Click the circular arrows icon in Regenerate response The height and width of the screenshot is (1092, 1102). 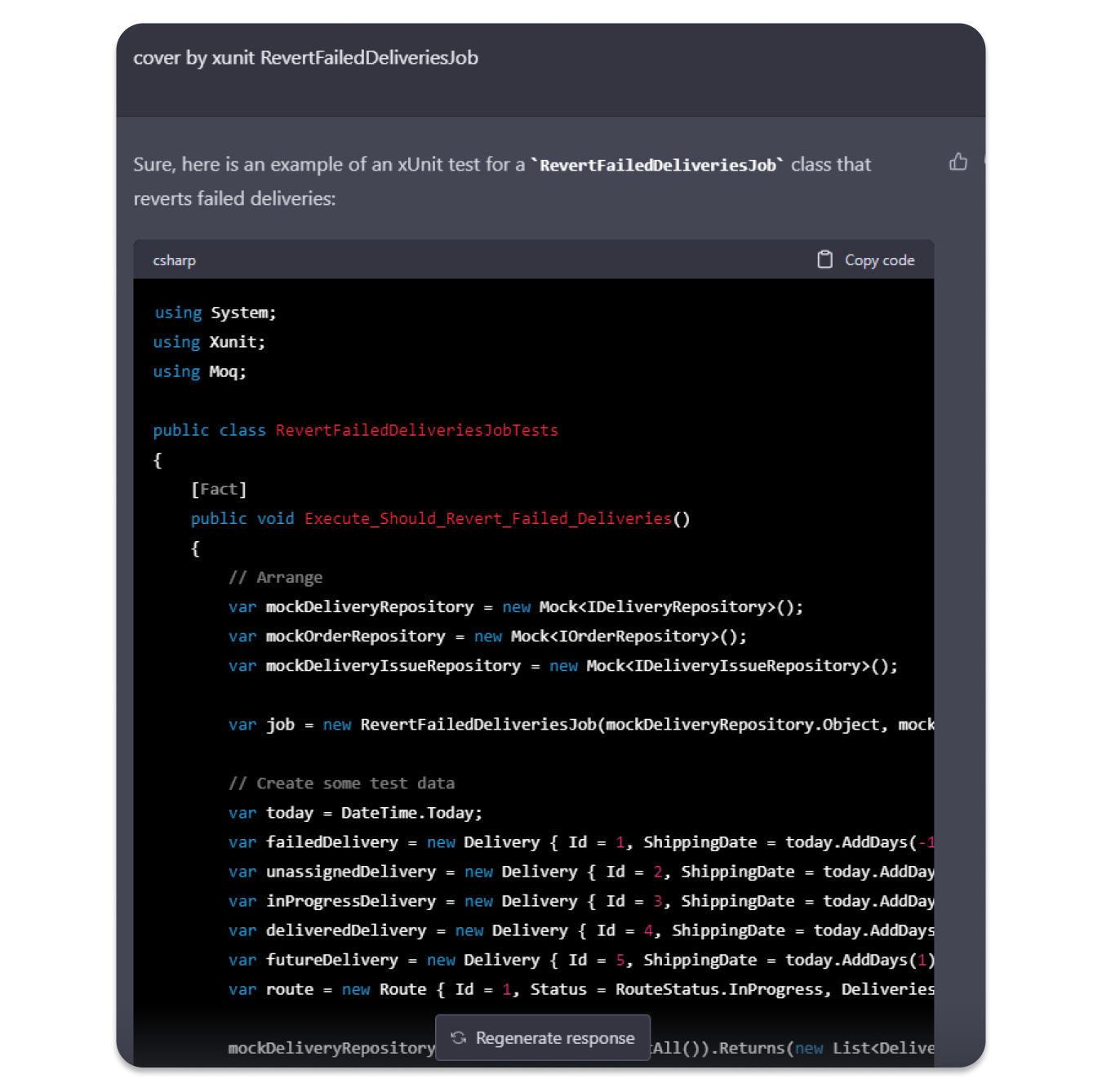pos(459,1037)
